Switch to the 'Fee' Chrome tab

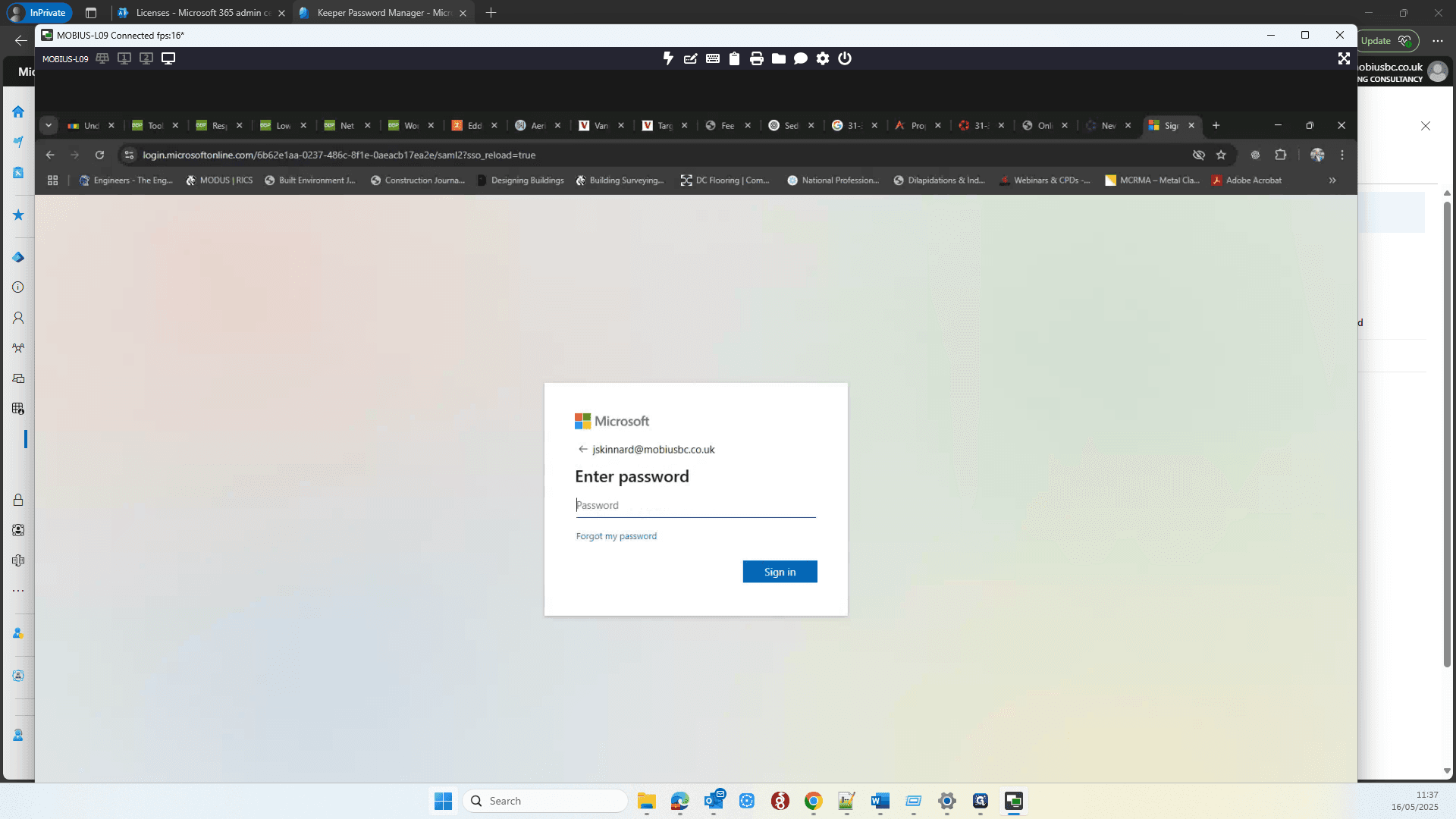(x=727, y=126)
